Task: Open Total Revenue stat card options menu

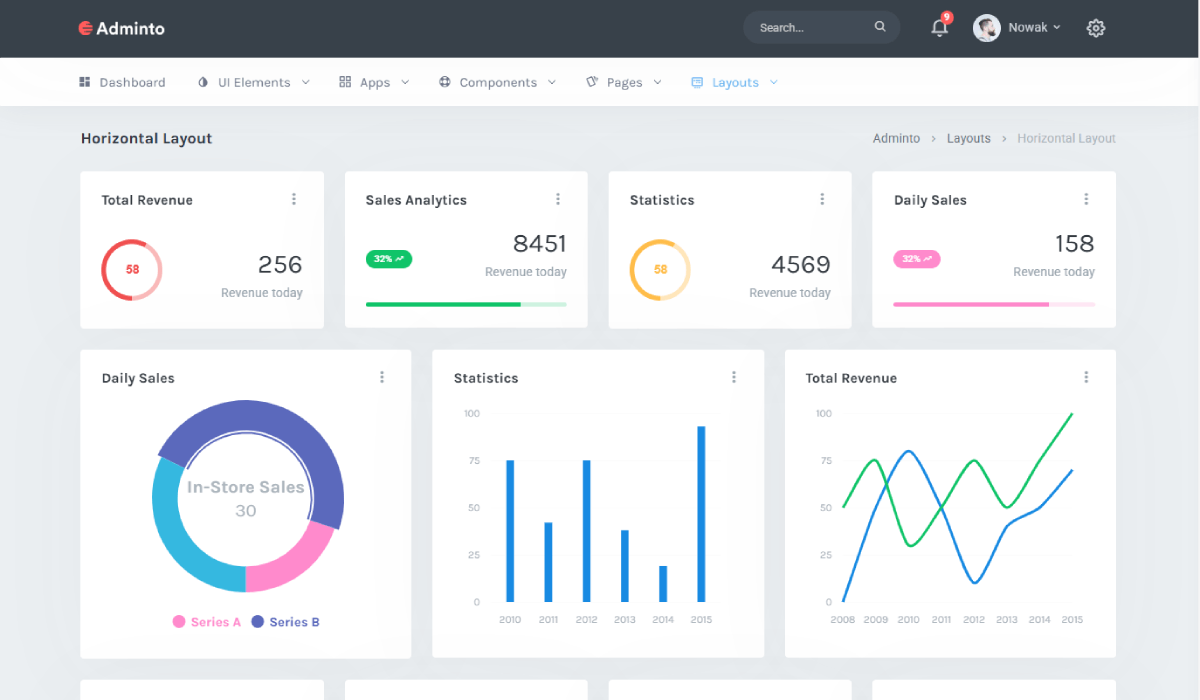Action: (294, 199)
